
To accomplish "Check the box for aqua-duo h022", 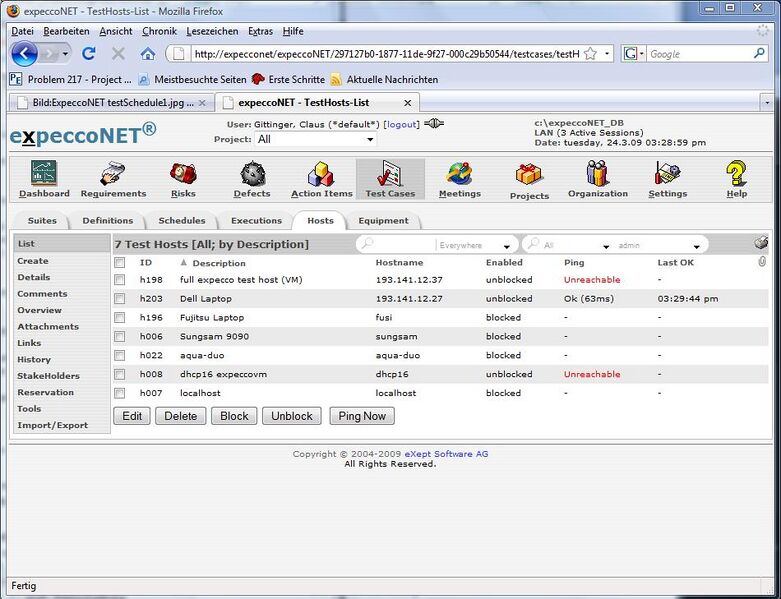I will pos(120,356).
